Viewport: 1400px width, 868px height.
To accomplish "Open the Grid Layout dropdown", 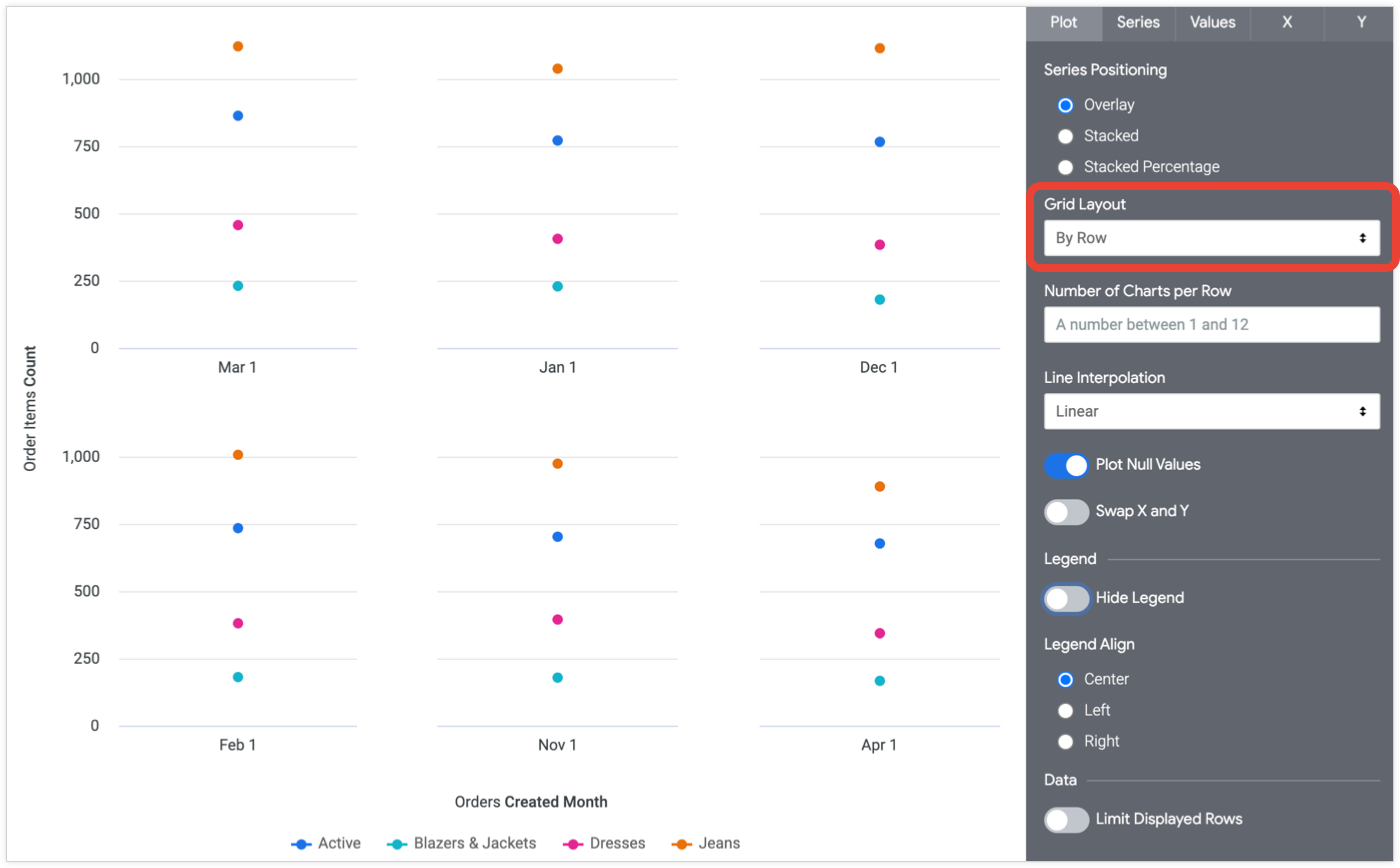I will 1211,238.
